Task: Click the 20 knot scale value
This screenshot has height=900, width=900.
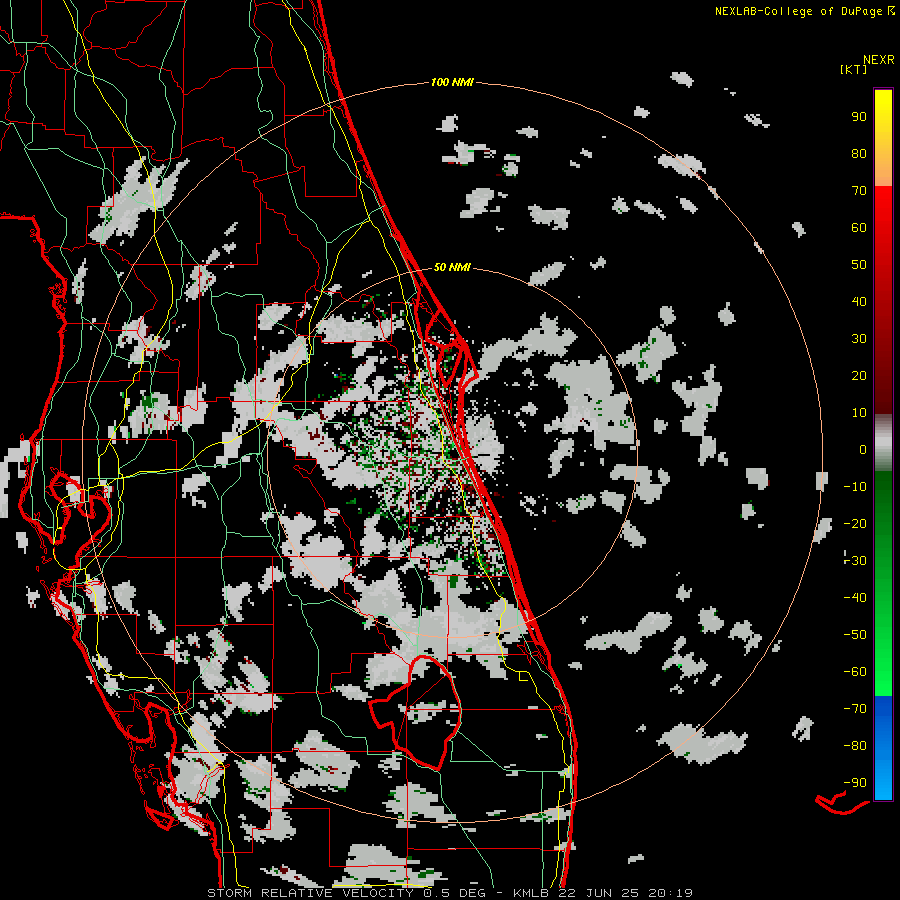Action: tap(859, 376)
